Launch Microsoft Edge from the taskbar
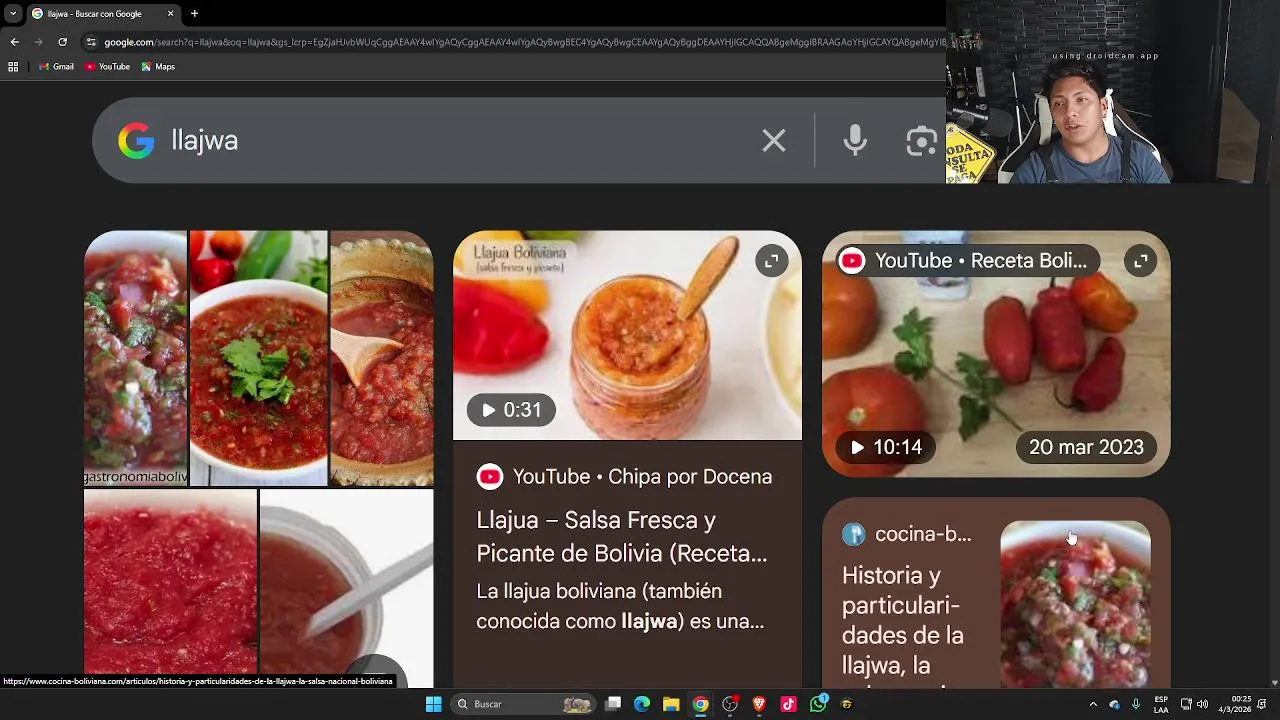Image resolution: width=1280 pixels, height=720 pixels. point(642,704)
